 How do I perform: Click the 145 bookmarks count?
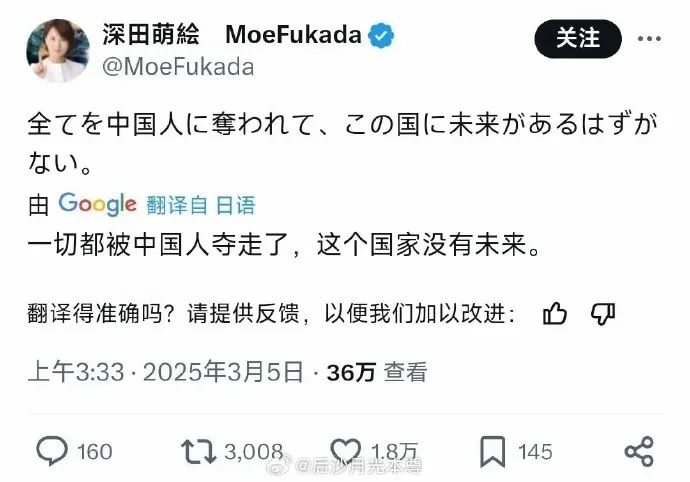(x=536, y=452)
